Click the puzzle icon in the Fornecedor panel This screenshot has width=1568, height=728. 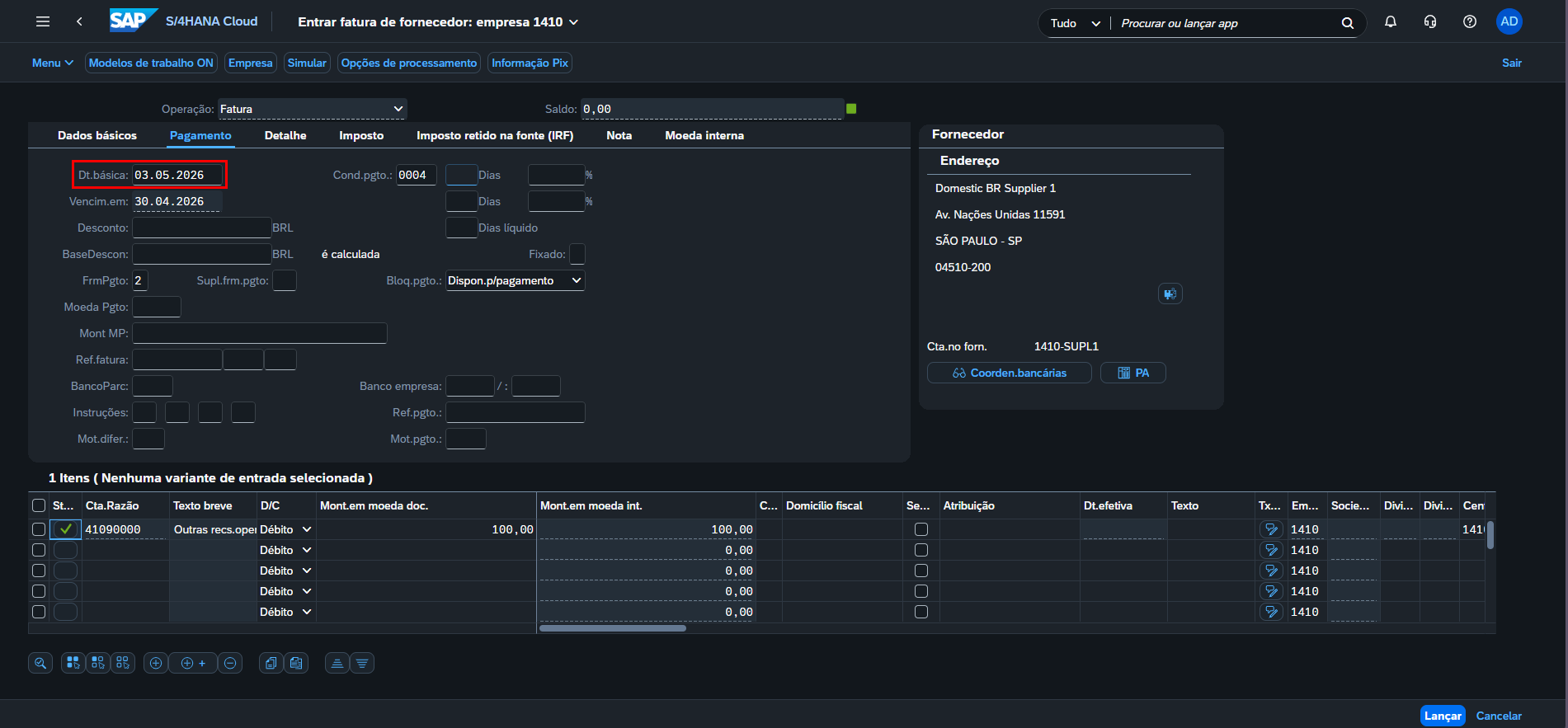tap(1170, 294)
